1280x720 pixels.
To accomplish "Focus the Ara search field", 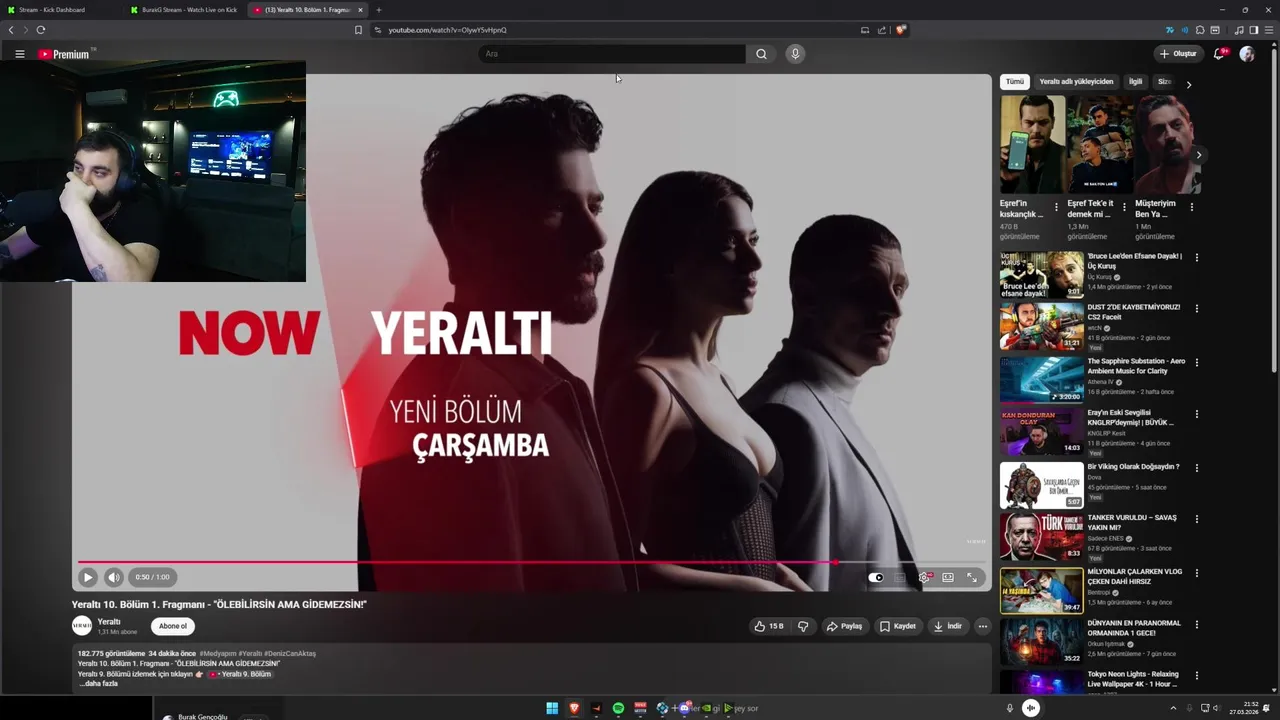I will [612, 54].
